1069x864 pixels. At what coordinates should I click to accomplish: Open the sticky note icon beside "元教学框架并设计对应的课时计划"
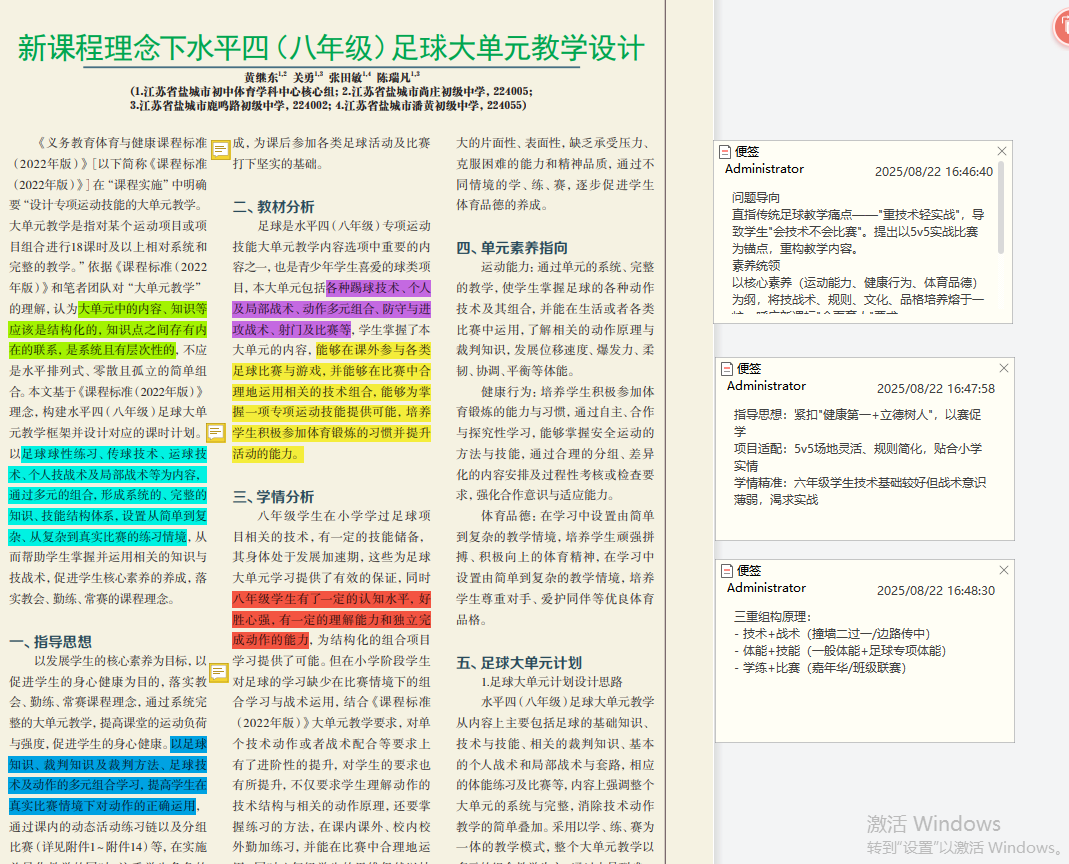tap(215, 432)
